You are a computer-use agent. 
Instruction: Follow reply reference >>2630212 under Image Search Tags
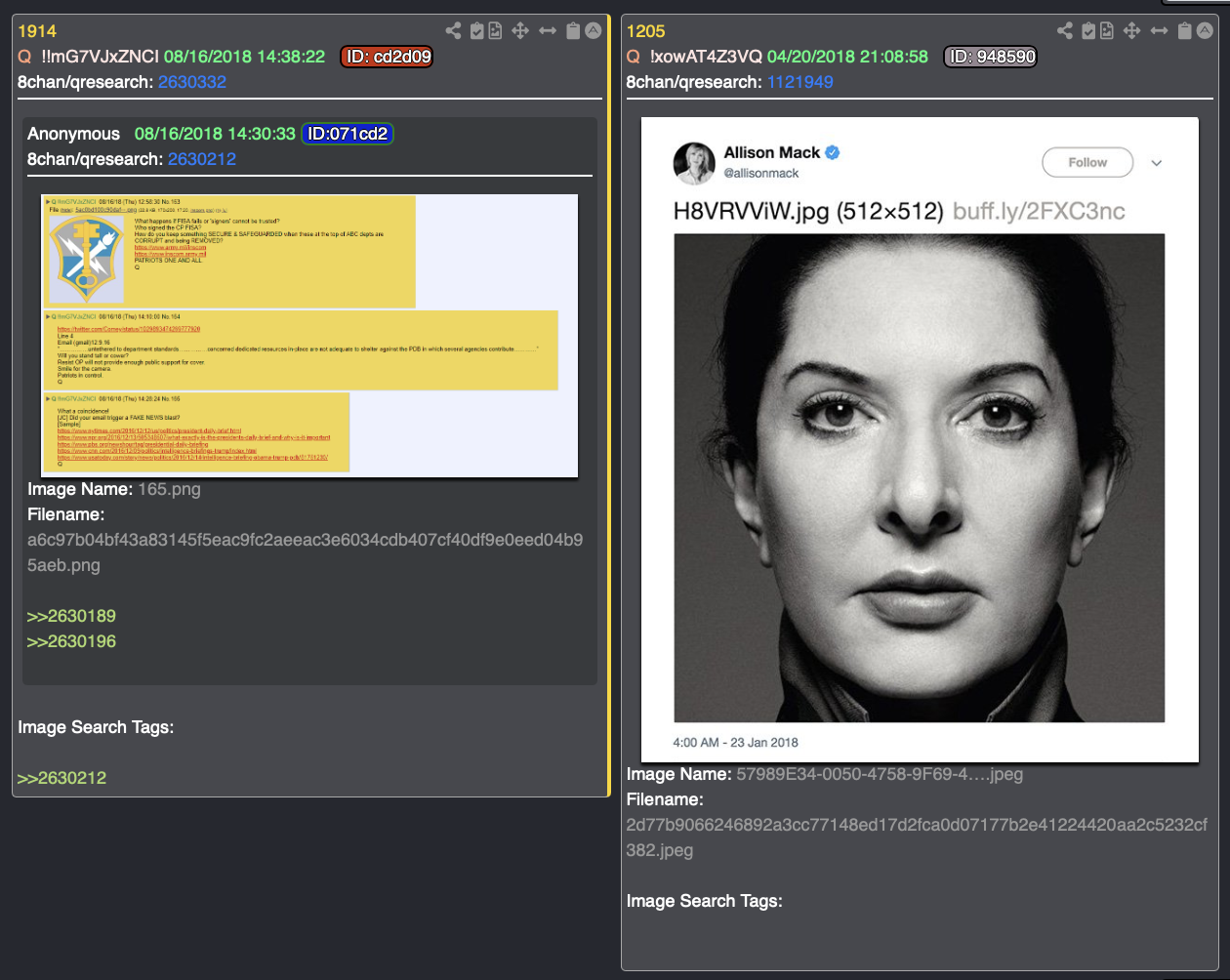point(61,778)
